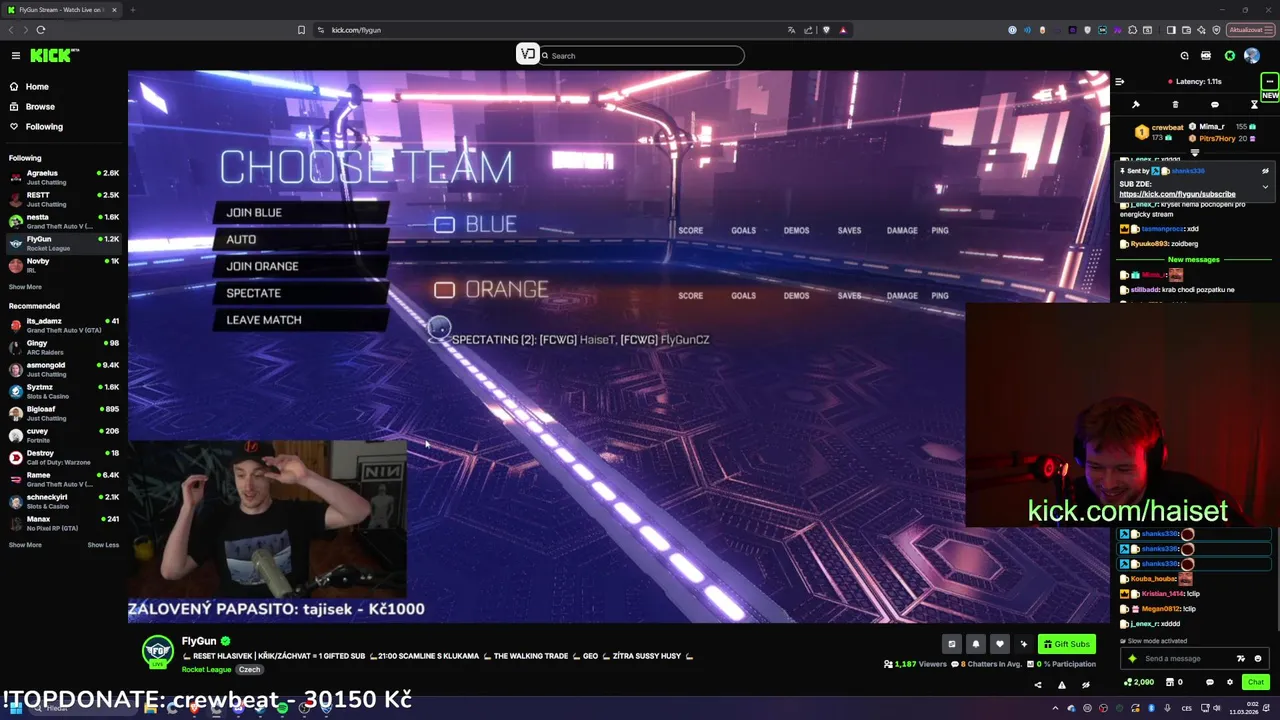Open the user profile avatar menu

[1252, 56]
